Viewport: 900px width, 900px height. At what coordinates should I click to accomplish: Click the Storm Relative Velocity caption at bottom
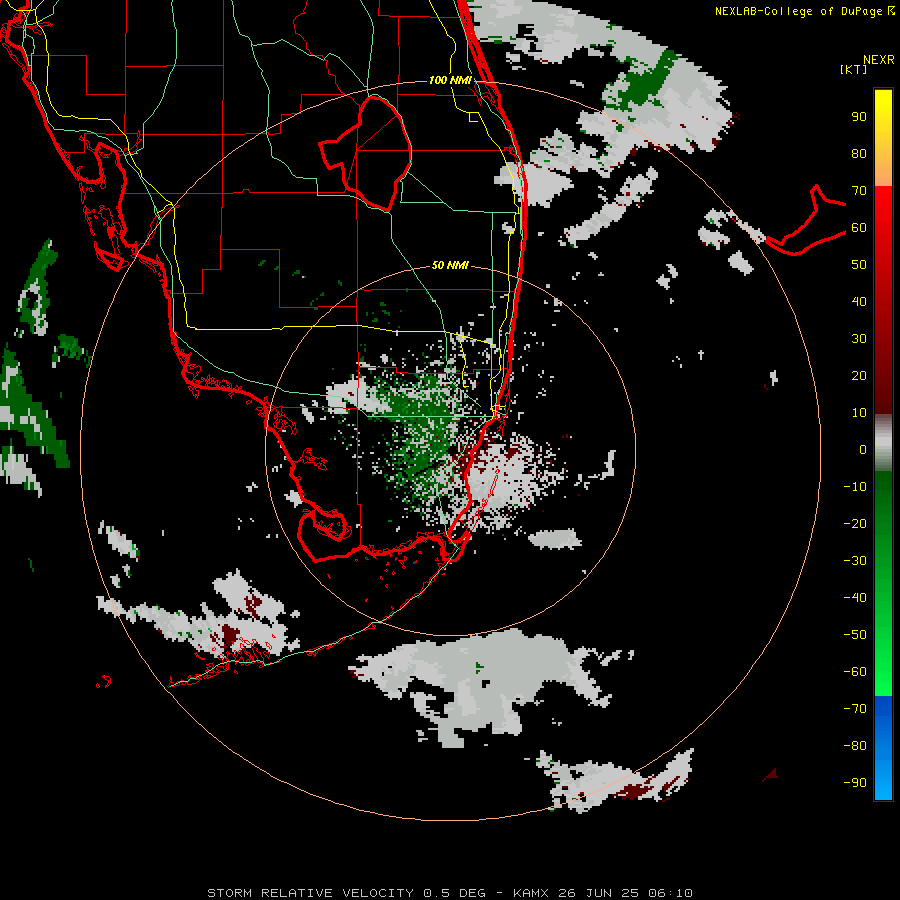(449, 893)
